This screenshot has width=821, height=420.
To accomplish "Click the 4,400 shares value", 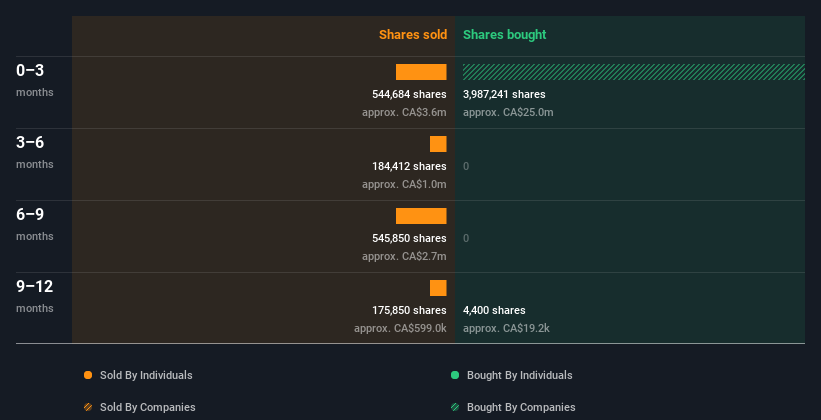I will pyautogui.click(x=494, y=311).
